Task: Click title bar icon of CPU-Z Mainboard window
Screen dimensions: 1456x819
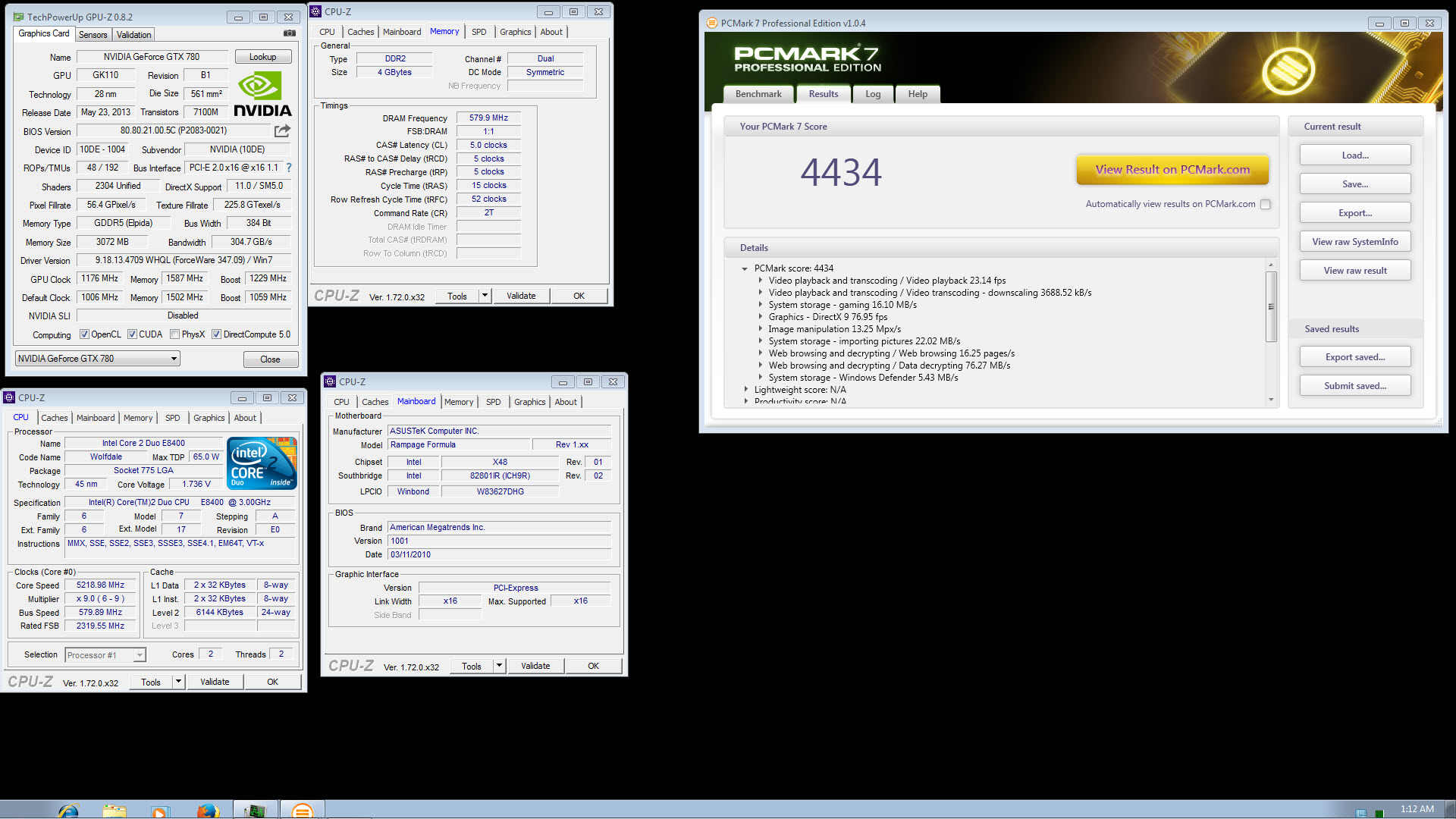Action: coord(330,381)
